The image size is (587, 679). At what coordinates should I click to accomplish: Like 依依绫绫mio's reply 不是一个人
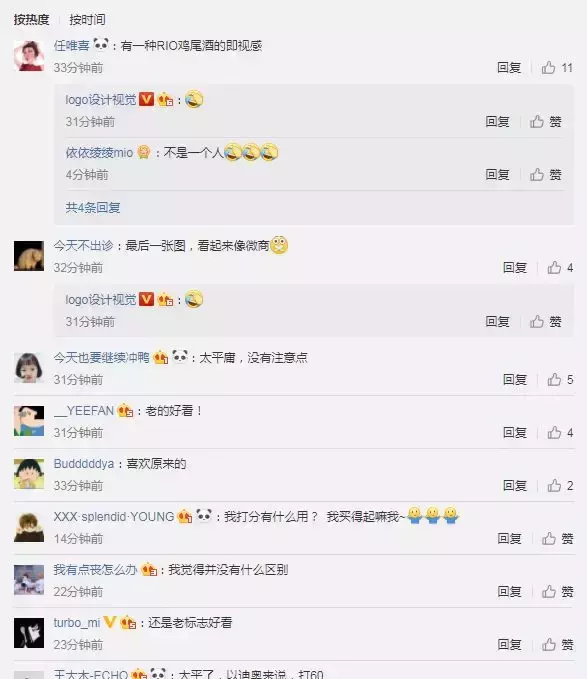[x=545, y=175]
